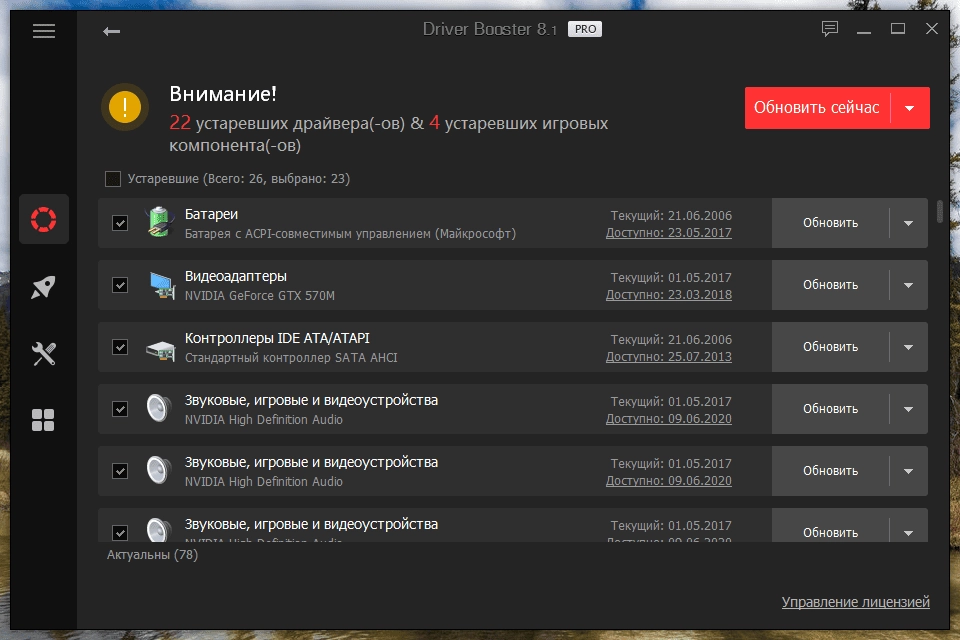Screen dimensions: 960x640
Task: Click the PRO badge in title
Action: (x=585, y=29)
